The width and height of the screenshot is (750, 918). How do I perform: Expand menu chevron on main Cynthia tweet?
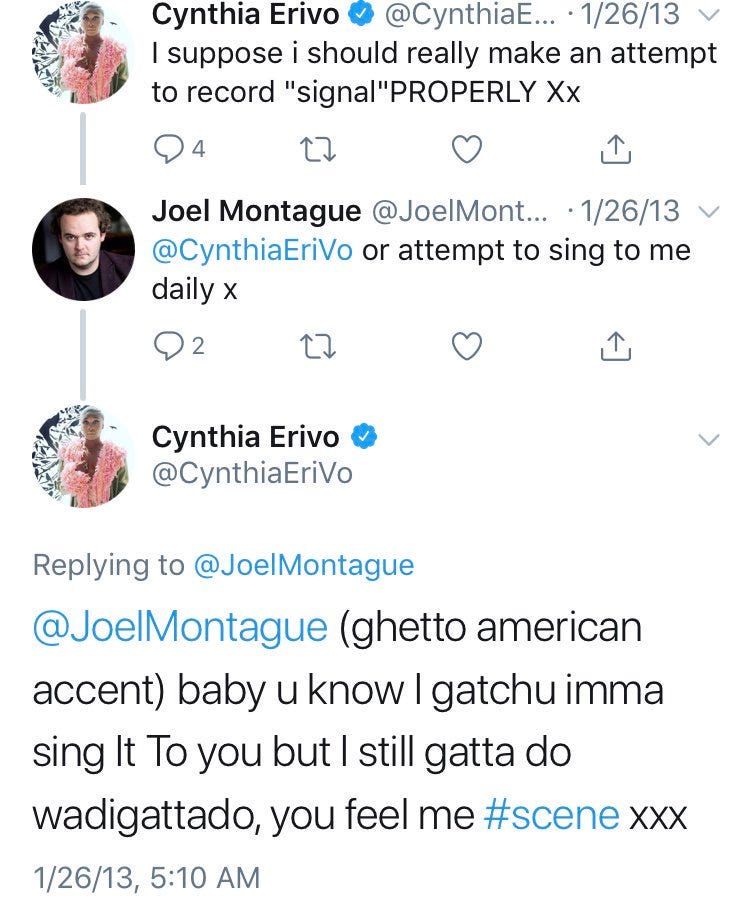point(708,439)
